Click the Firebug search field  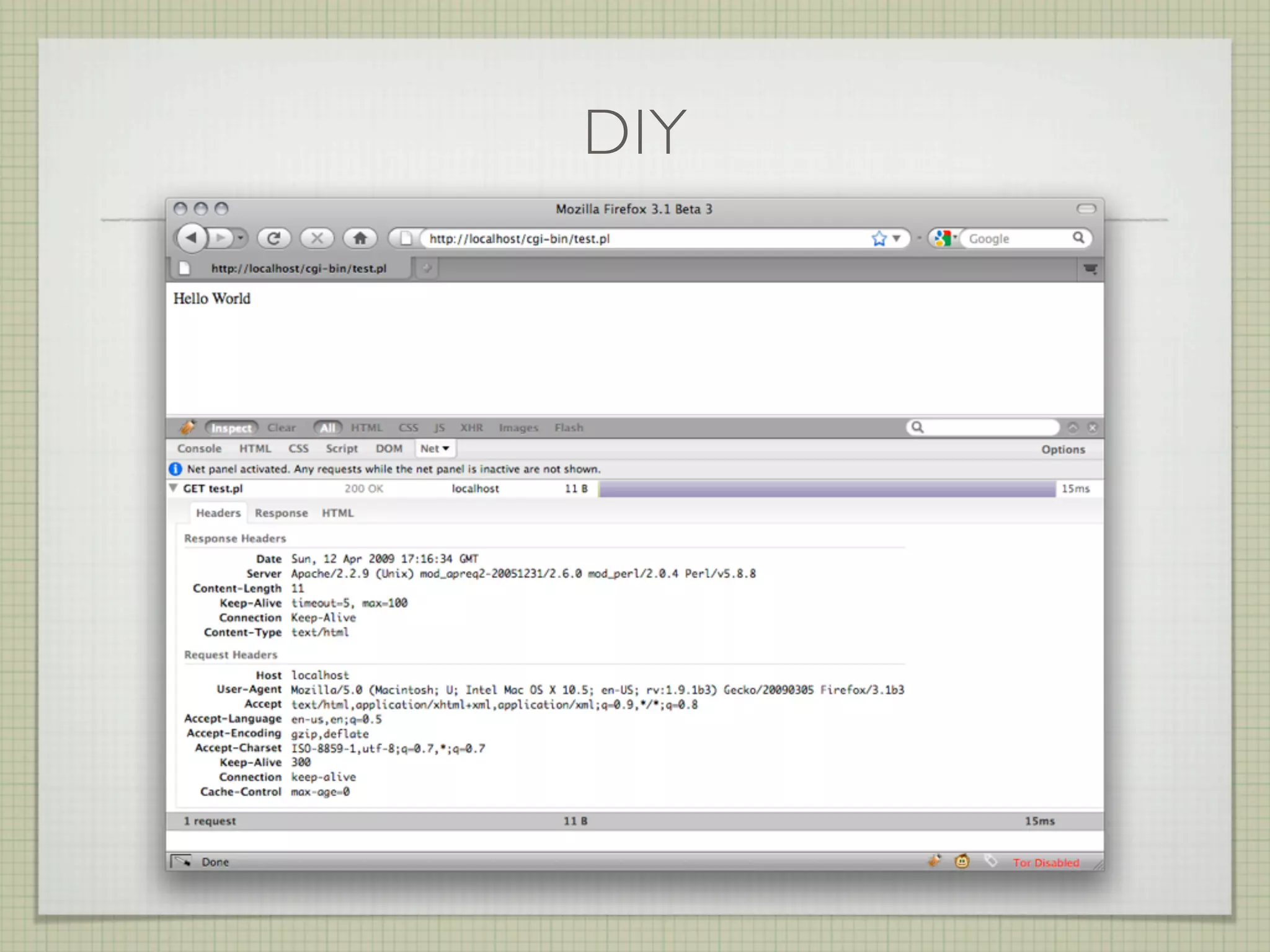point(991,427)
